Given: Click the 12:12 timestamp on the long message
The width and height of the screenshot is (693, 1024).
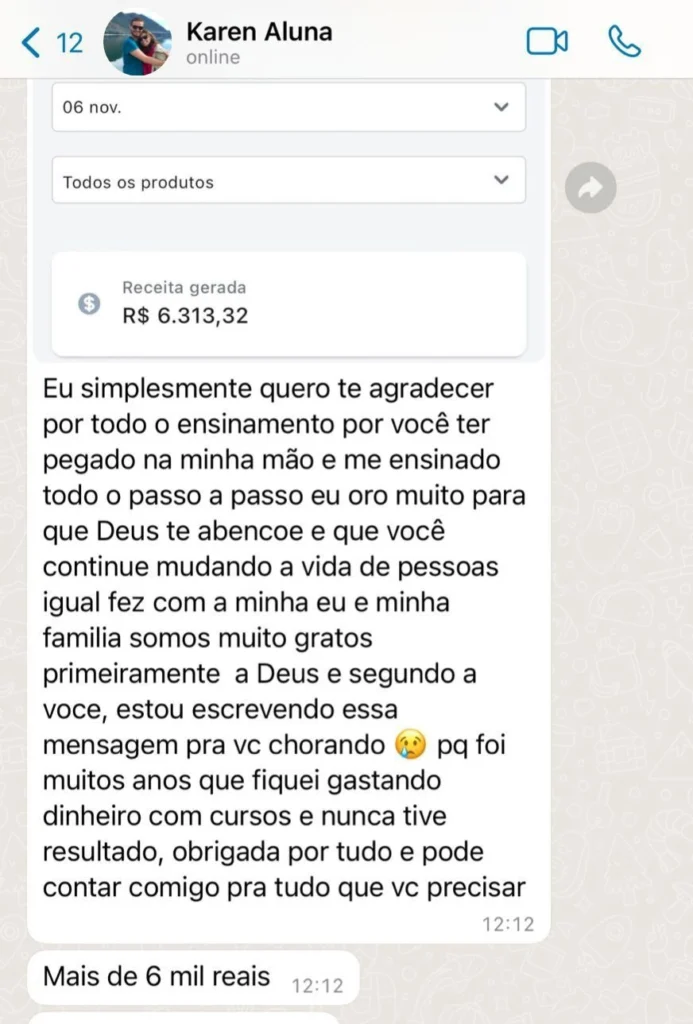Looking at the screenshot, I should tap(508, 925).
